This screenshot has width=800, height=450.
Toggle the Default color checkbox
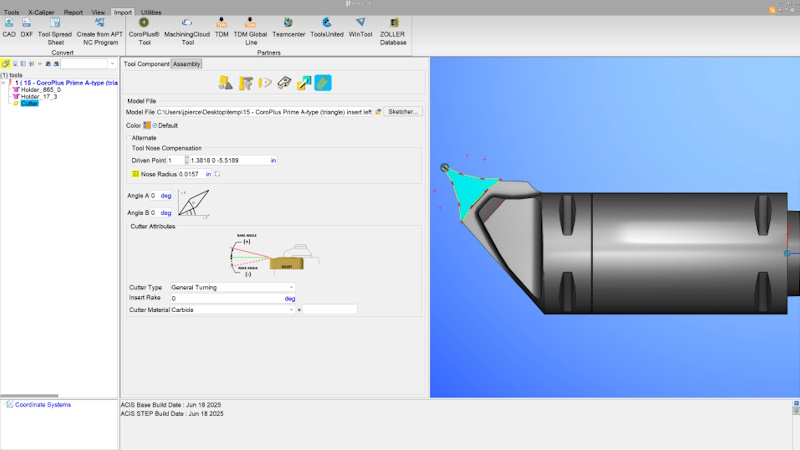(155, 126)
